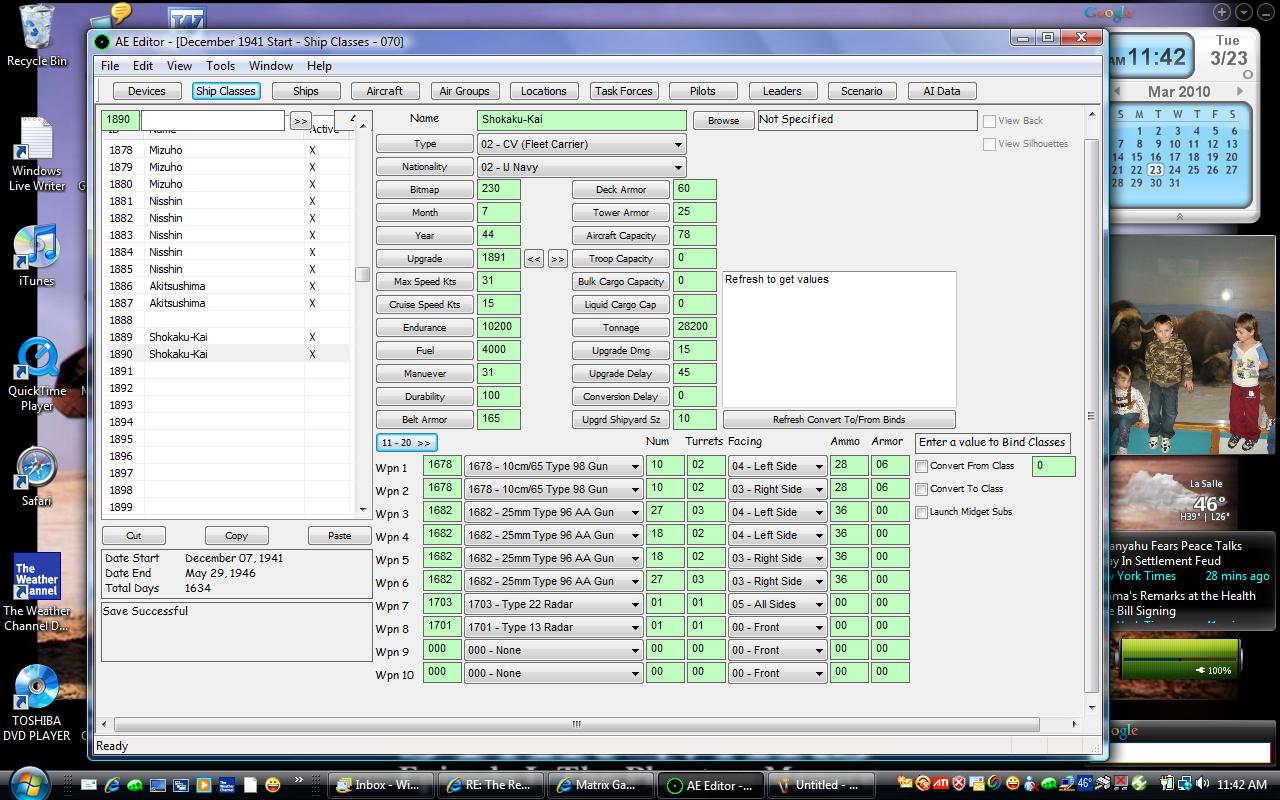Switch to the Aircraft tab

[x=384, y=91]
